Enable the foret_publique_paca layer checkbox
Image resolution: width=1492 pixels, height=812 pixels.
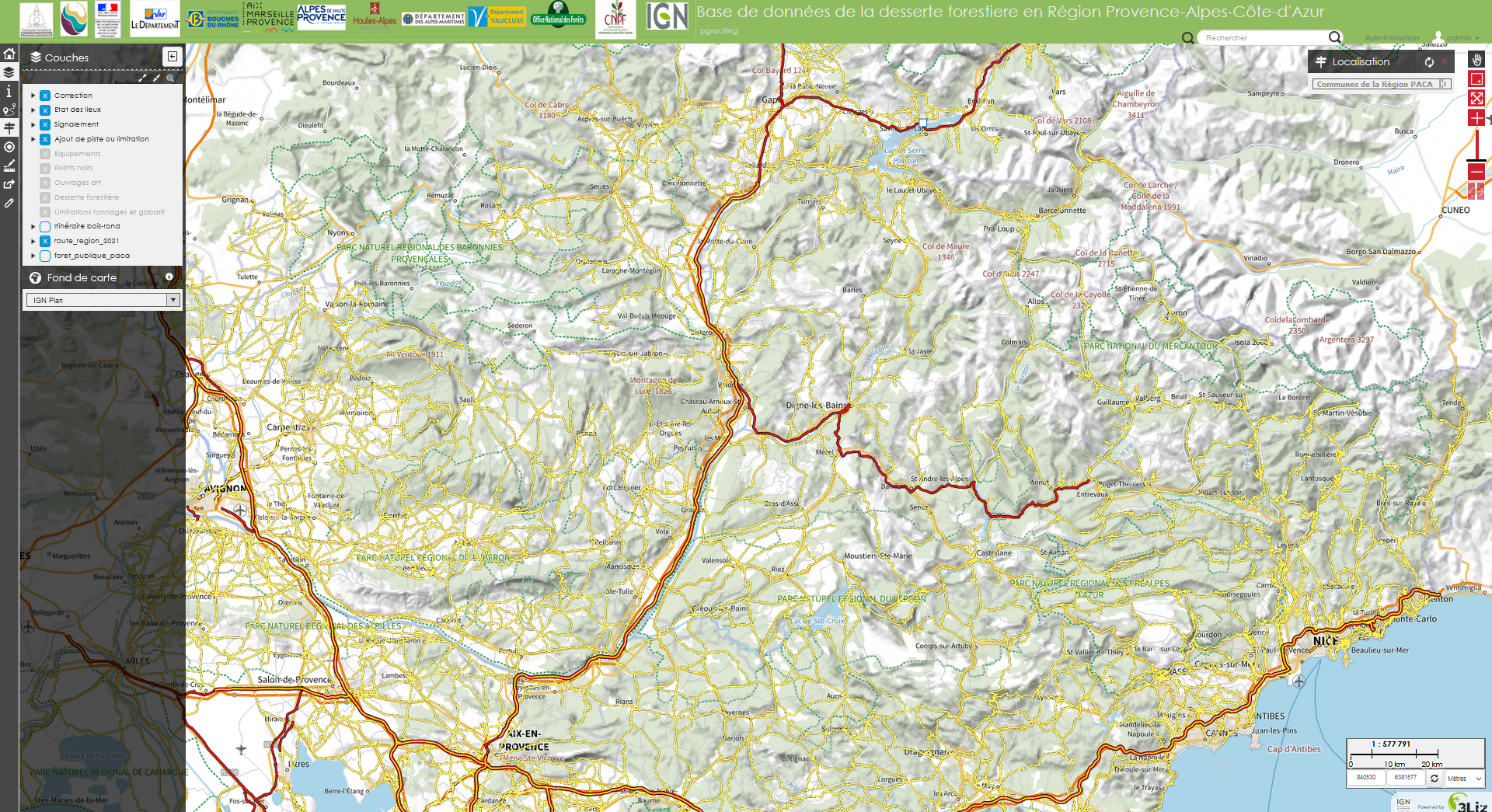click(45, 256)
